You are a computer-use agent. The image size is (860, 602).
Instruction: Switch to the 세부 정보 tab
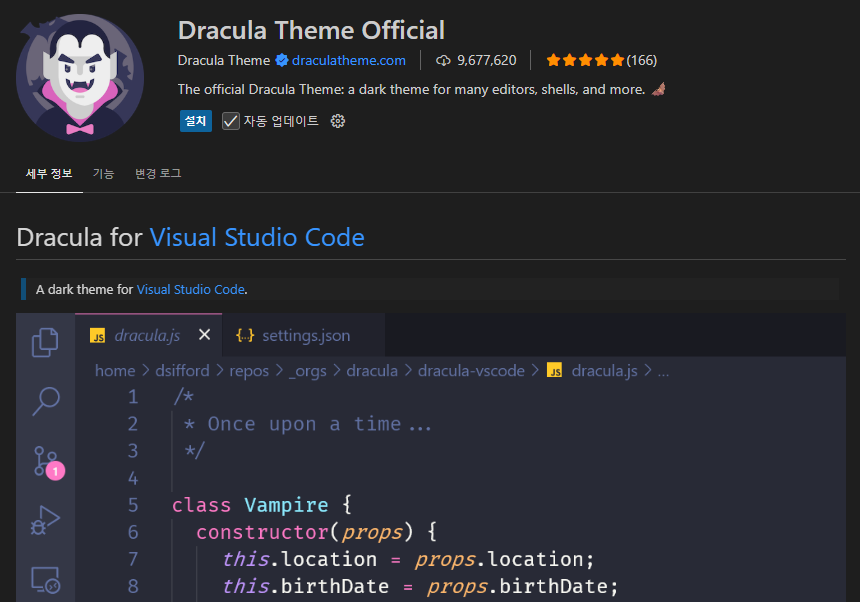point(49,174)
